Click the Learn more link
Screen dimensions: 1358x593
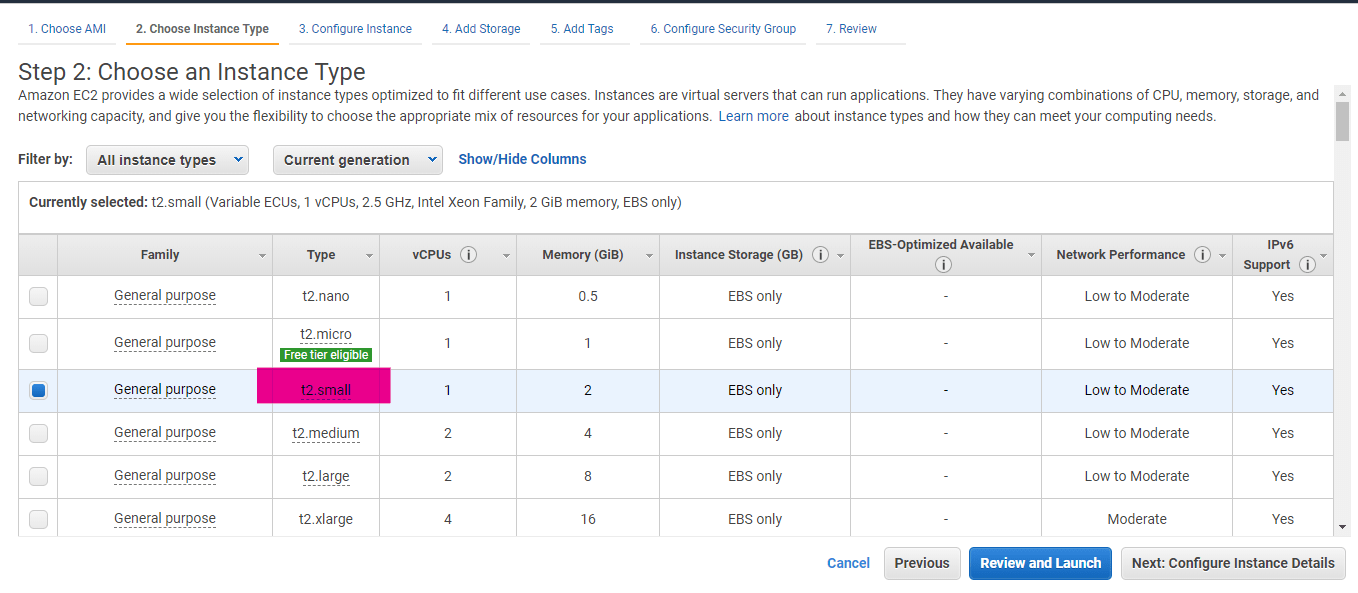(x=754, y=116)
